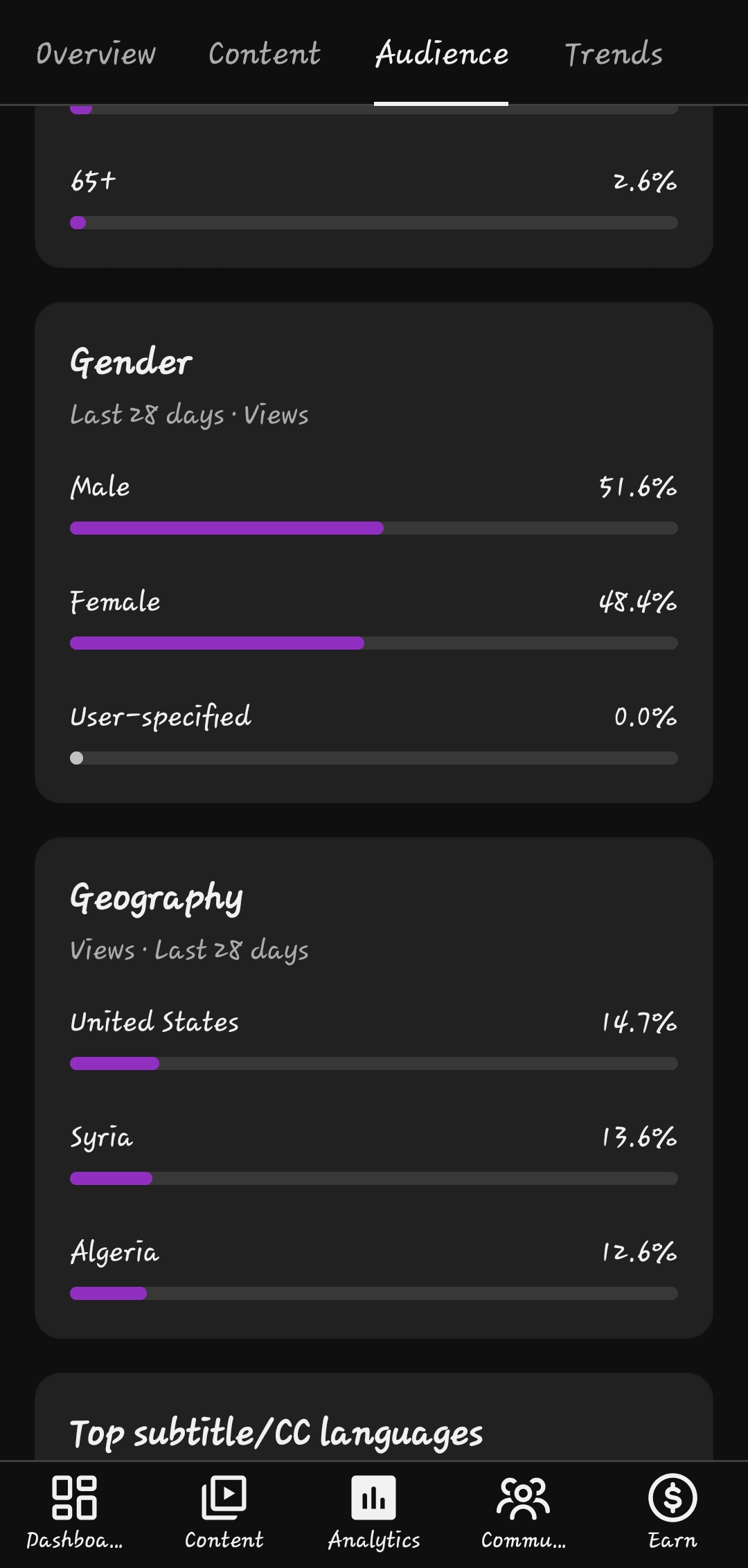Screen dimensions: 748x1568
Task: Open the Geography card heading
Action: [157, 898]
